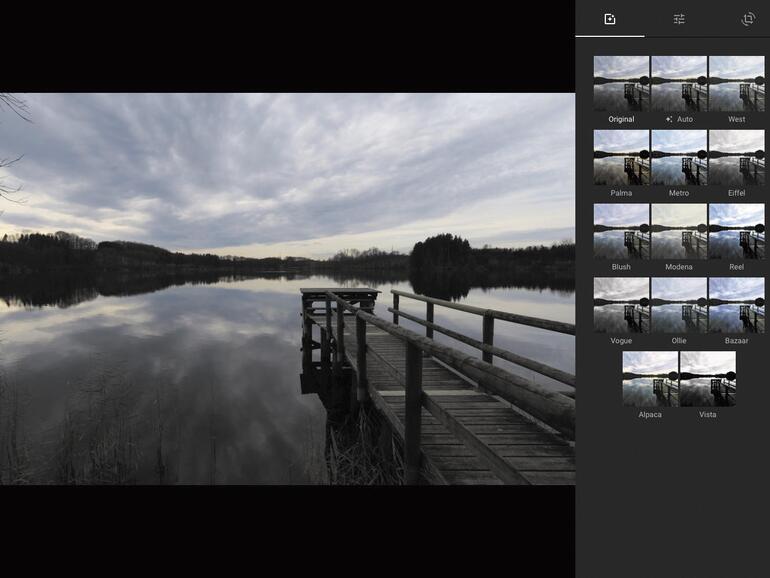Apply the Eiffel filter thumbnail
The height and width of the screenshot is (578, 770).
point(737,157)
